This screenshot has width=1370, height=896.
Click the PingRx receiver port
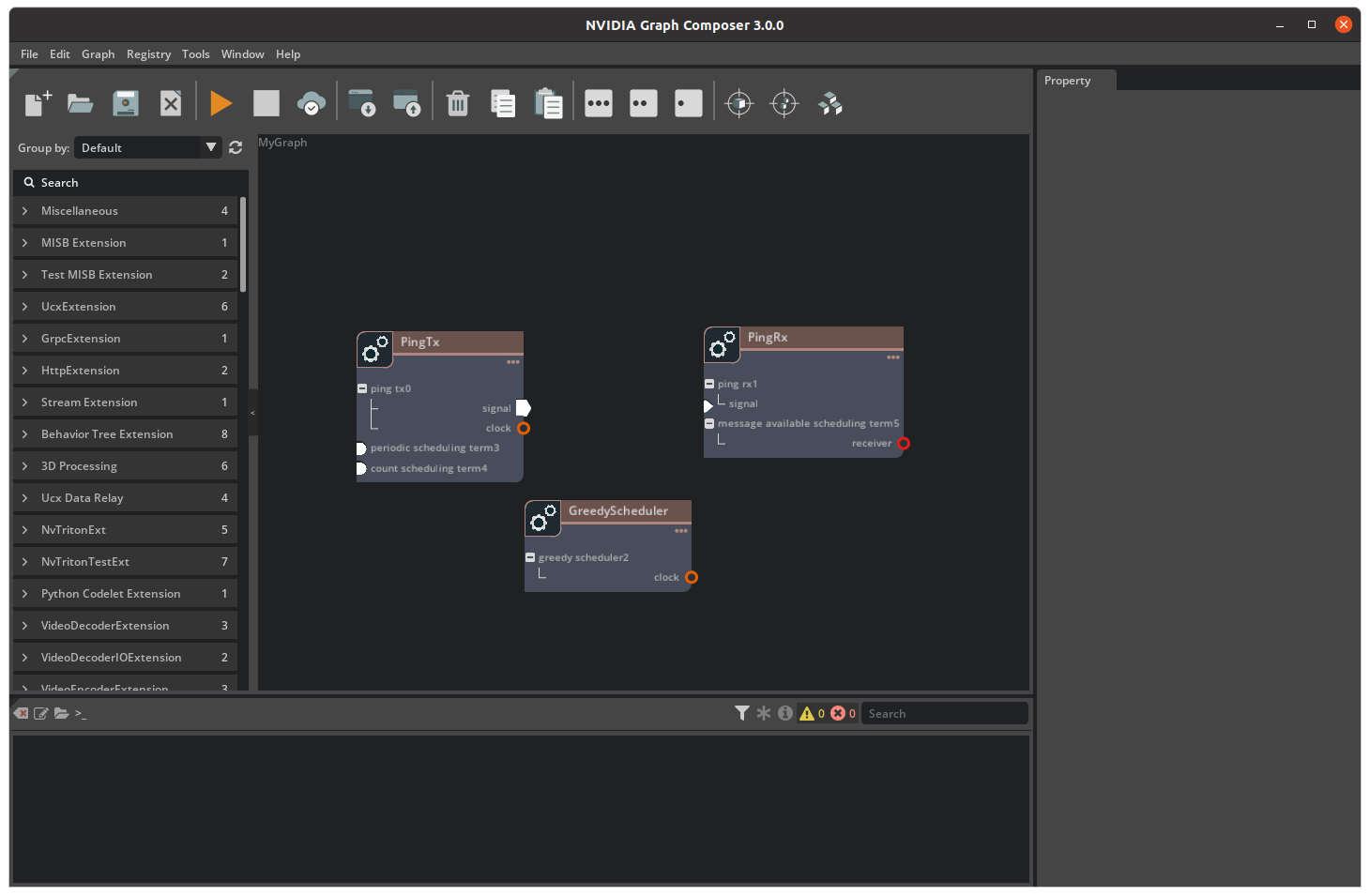click(x=904, y=444)
